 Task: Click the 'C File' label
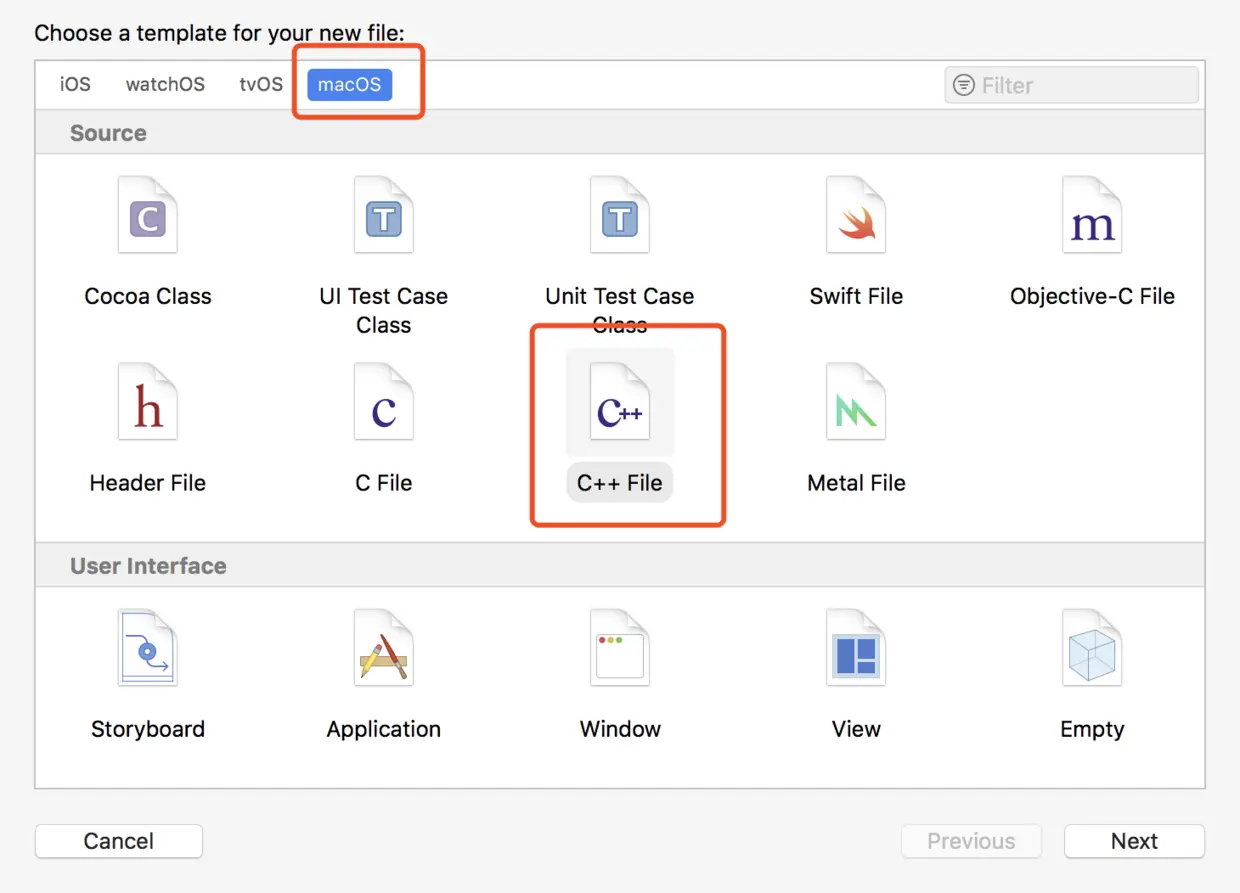[384, 483]
